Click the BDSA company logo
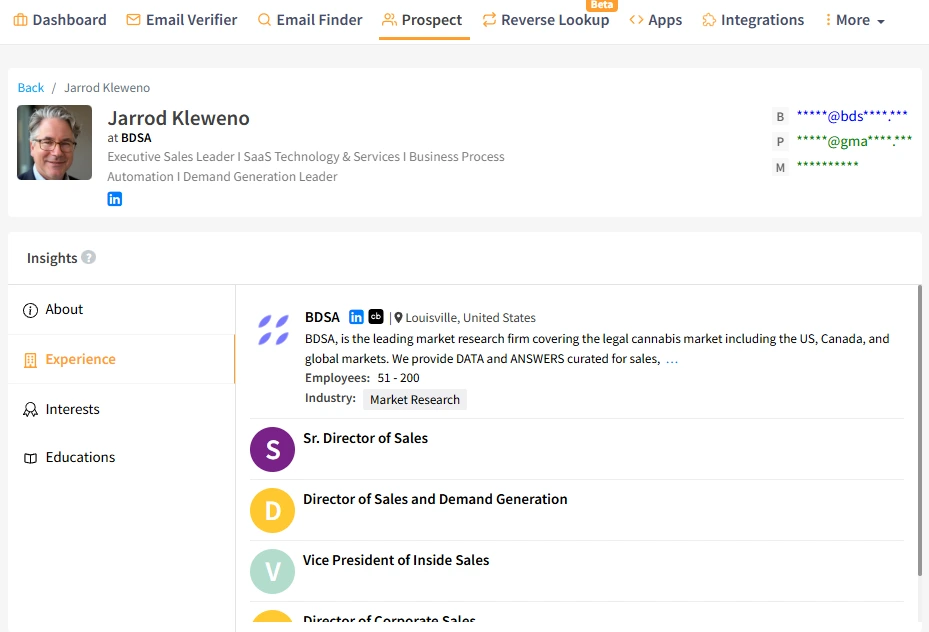Screen dimensions: 929x632 (x=273, y=330)
